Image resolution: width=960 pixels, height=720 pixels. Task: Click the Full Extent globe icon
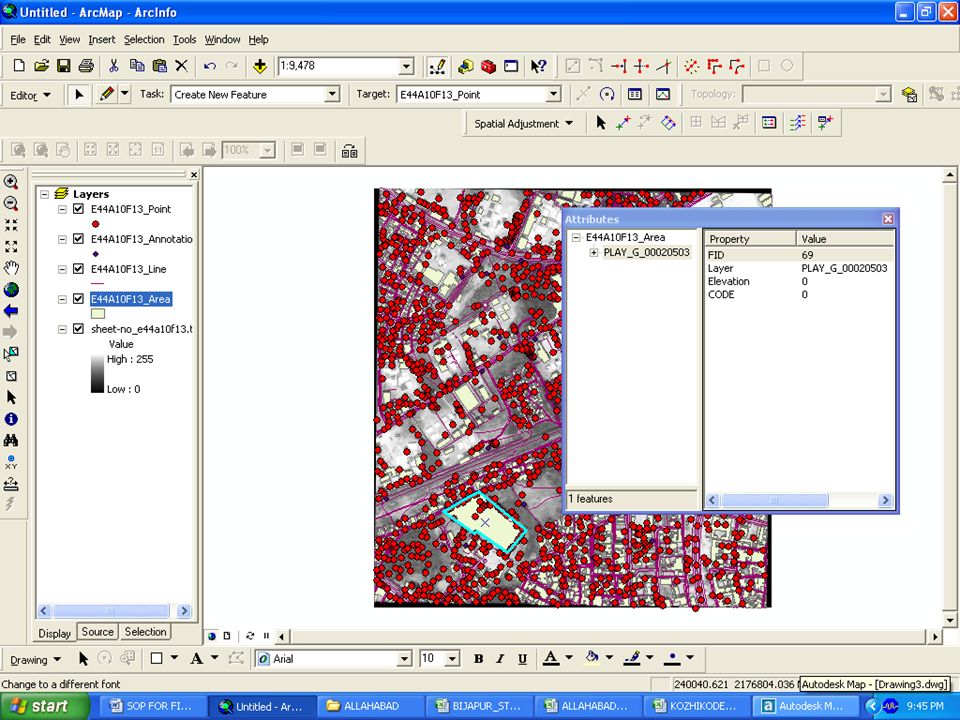tap(11, 290)
